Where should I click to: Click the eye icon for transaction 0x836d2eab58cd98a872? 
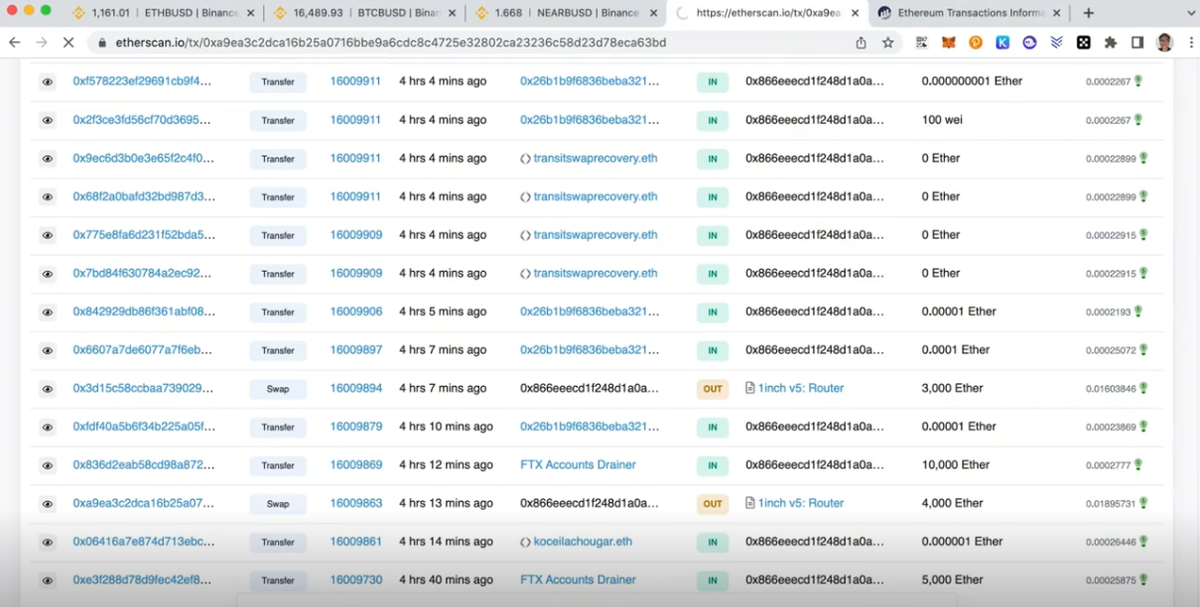click(x=47, y=465)
